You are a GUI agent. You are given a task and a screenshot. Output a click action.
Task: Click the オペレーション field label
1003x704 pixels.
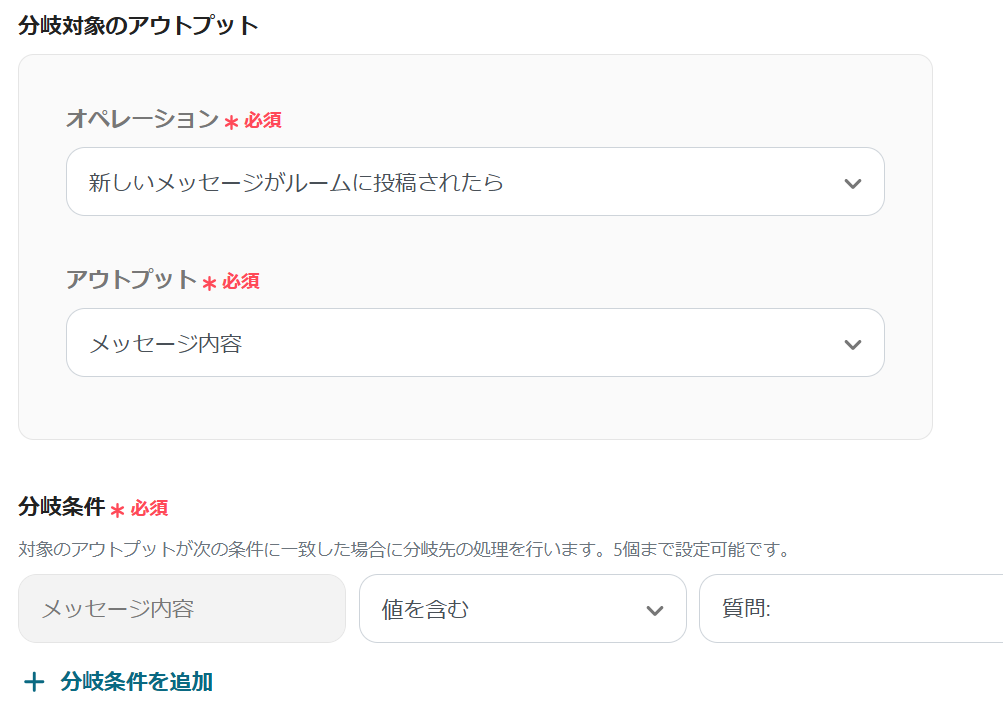pos(142,119)
